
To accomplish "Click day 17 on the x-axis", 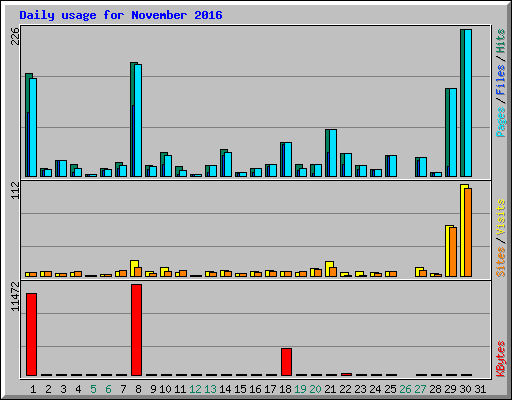I will point(270,389).
